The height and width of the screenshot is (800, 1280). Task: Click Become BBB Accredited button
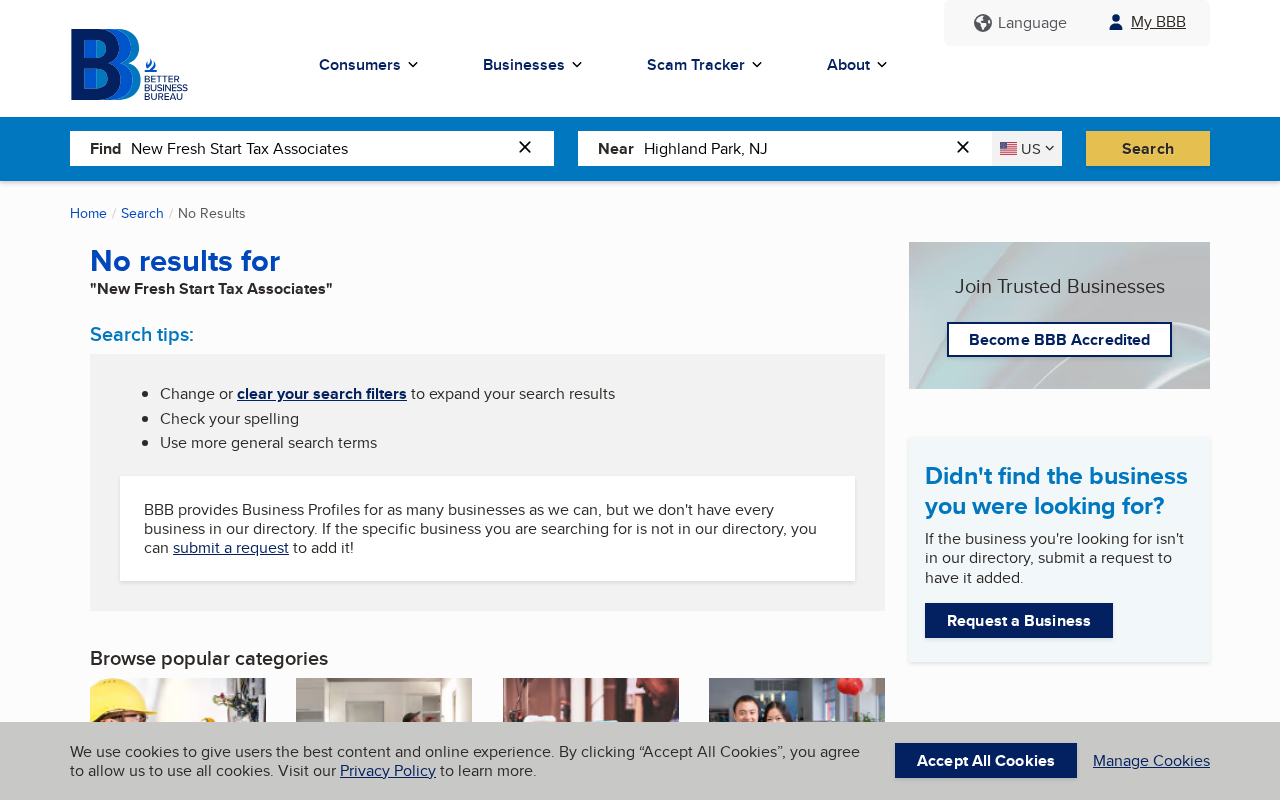coord(1059,340)
